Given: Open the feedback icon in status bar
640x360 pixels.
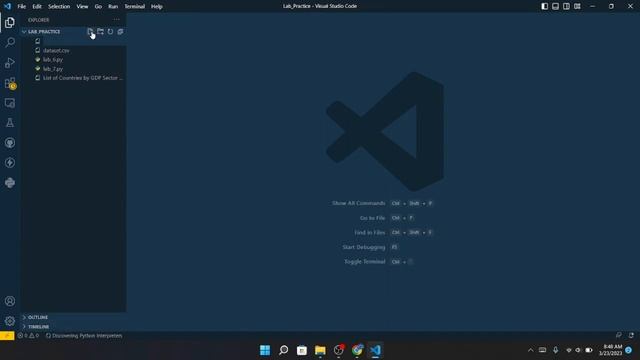Looking at the screenshot, I should pyautogui.click(x=619, y=335).
